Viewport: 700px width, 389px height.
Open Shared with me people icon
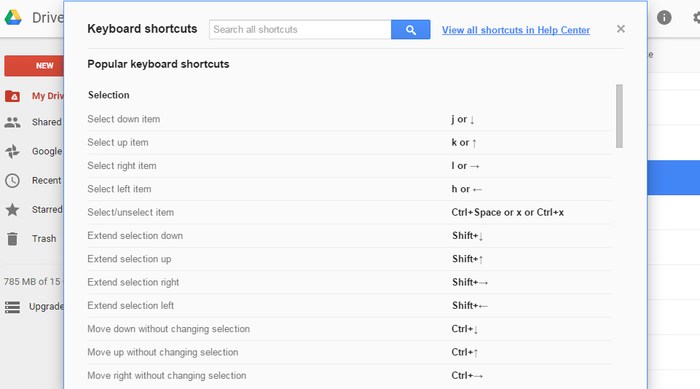pyautogui.click(x=12, y=122)
